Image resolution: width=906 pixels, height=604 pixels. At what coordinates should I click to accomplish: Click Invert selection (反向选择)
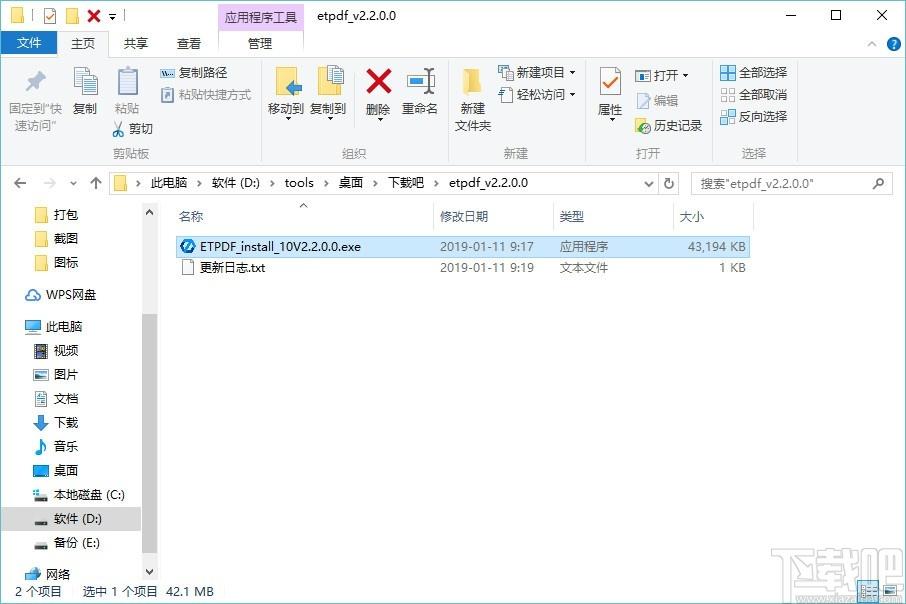pos(753,117)
